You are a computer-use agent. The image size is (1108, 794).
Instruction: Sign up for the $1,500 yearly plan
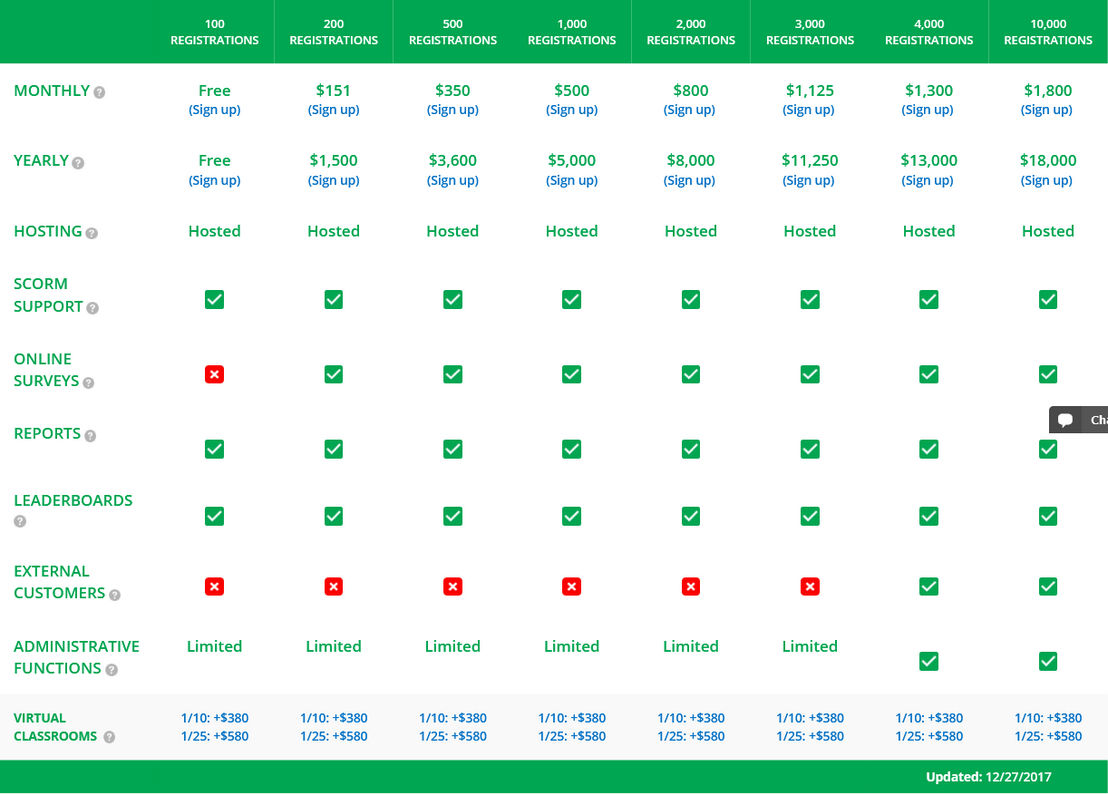[334, 180]
